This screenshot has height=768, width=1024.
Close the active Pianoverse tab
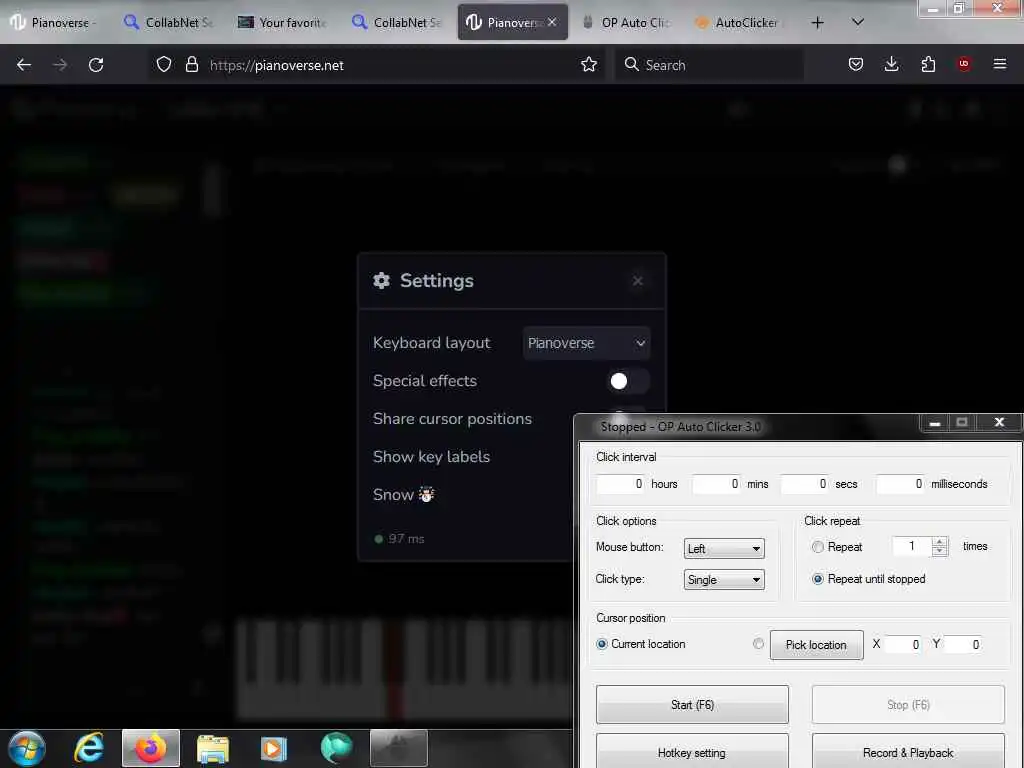coord(552,22)
